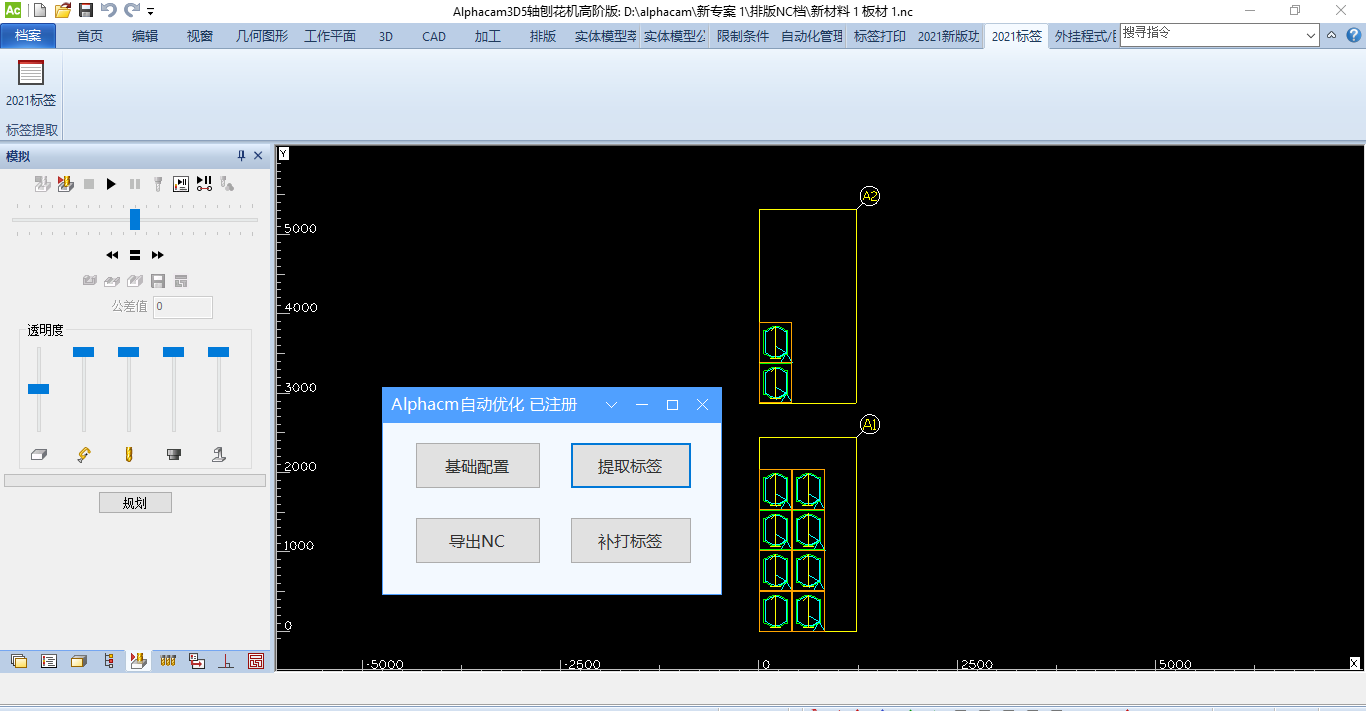Click the material transparency slider handle

point(38,388)
